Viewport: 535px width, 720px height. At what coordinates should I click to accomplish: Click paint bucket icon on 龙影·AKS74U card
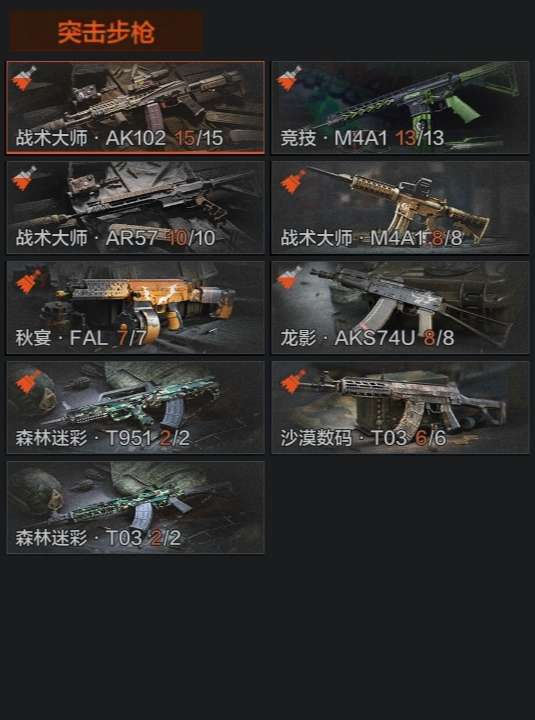point(289,277)
